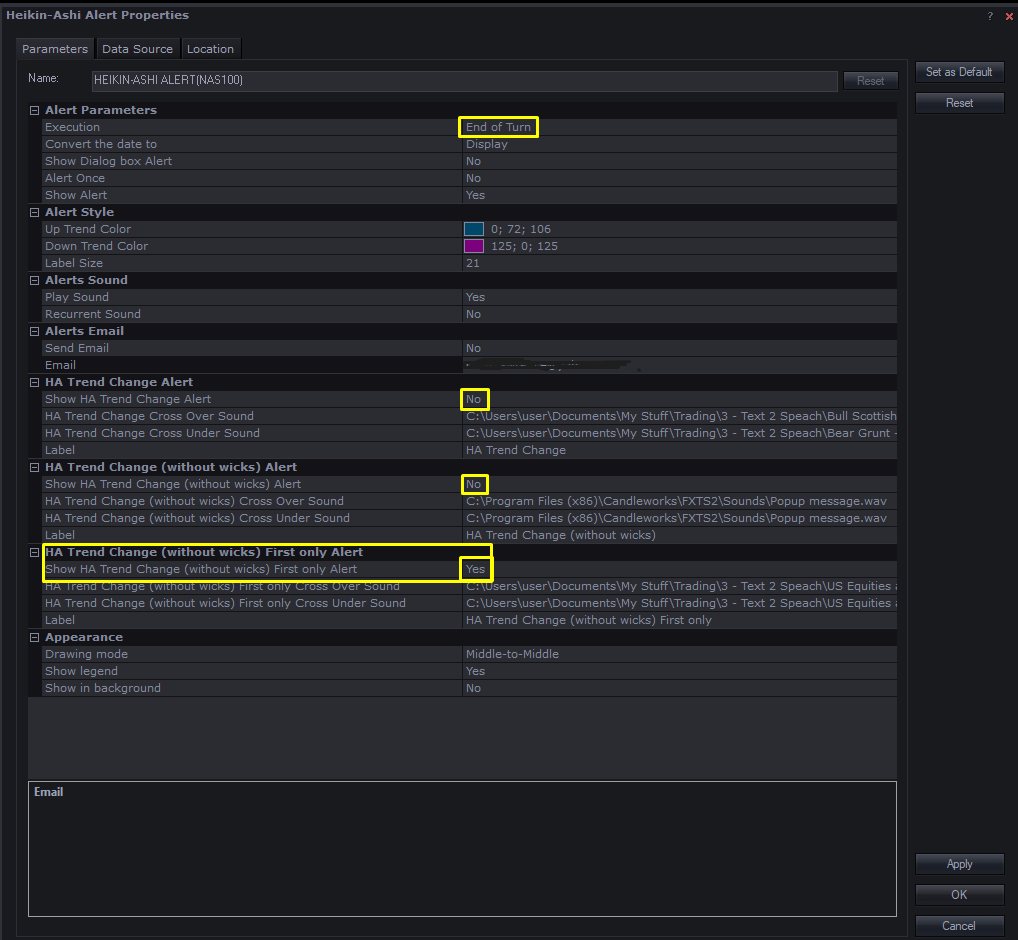Toggle the Play Sound value

pyautogui.click(x=475, y=297)
